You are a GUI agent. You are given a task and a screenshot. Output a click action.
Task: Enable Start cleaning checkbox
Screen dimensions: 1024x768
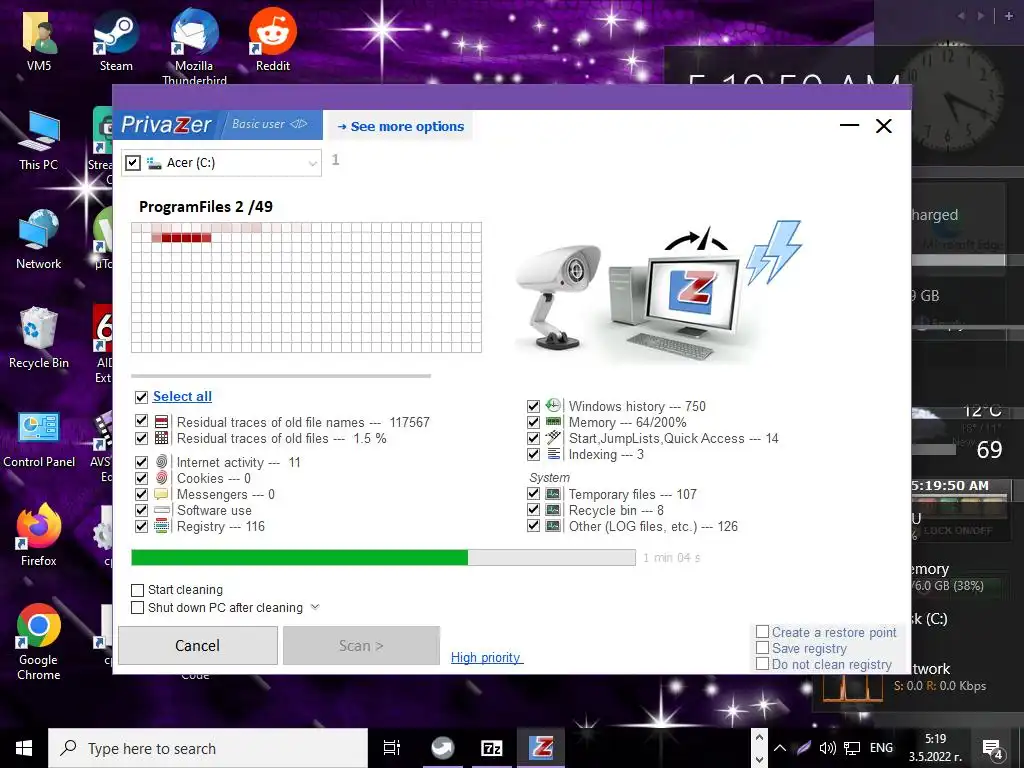(137, 590)
